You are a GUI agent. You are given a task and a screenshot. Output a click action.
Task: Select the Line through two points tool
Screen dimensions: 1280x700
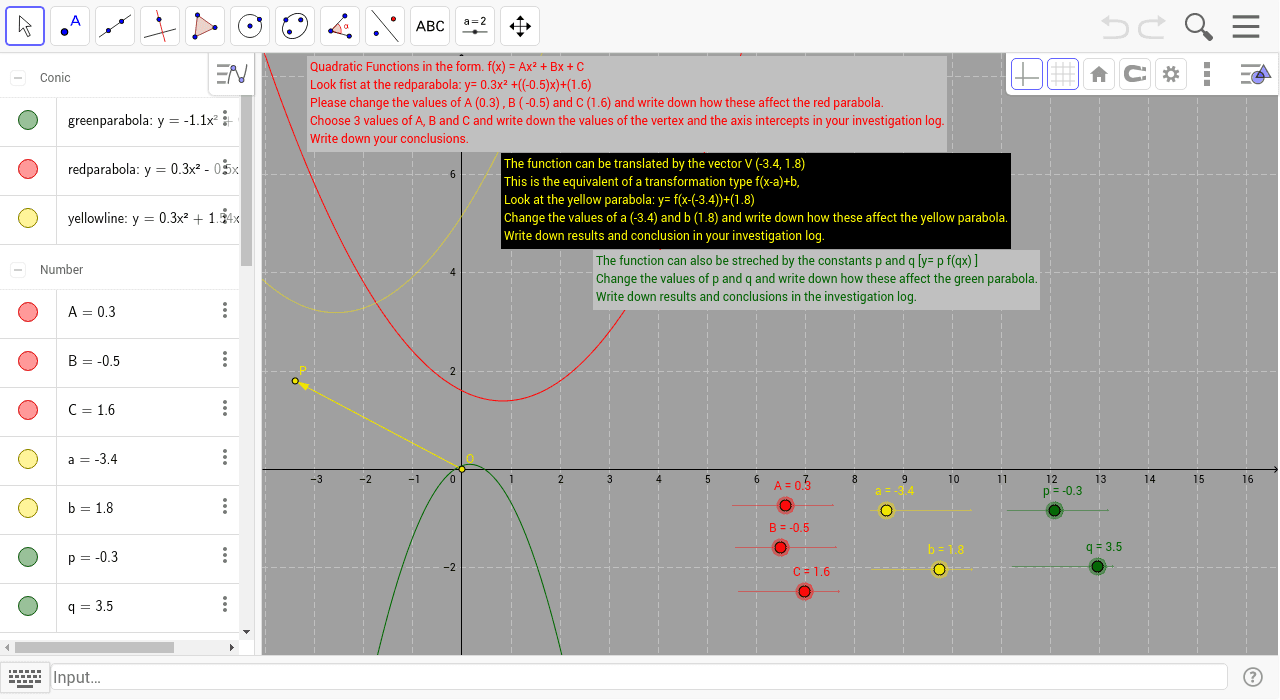(115, 26)
